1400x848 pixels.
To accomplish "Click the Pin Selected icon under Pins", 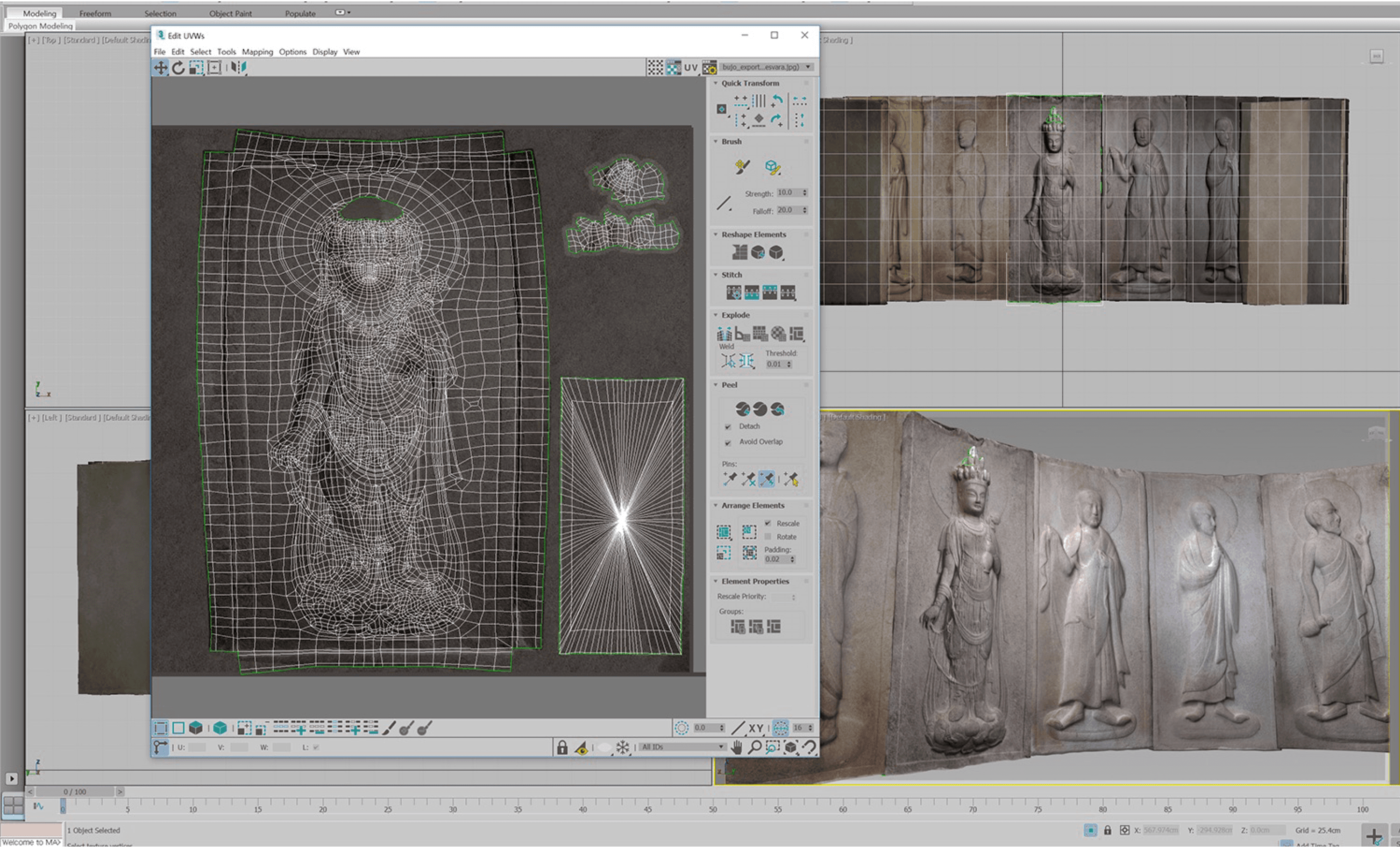I will tap(730, 479).
